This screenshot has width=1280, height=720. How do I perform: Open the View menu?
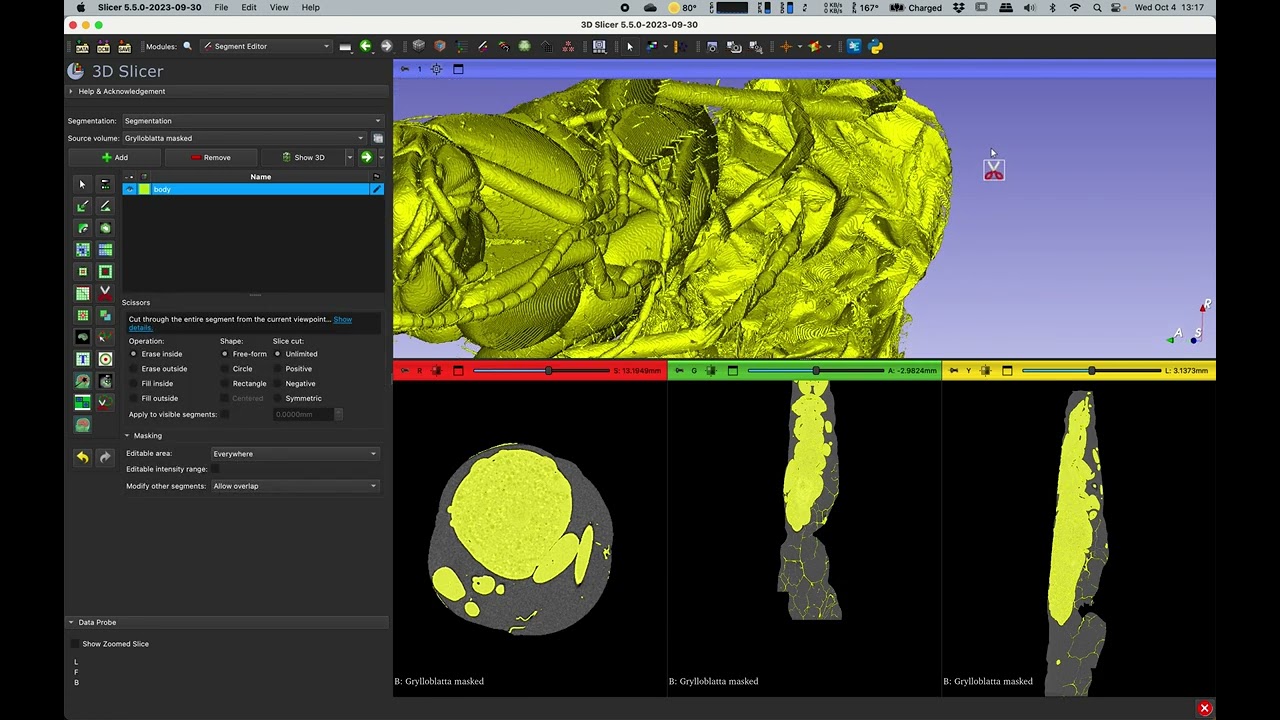pyautogui.click(x=279, y=7)
